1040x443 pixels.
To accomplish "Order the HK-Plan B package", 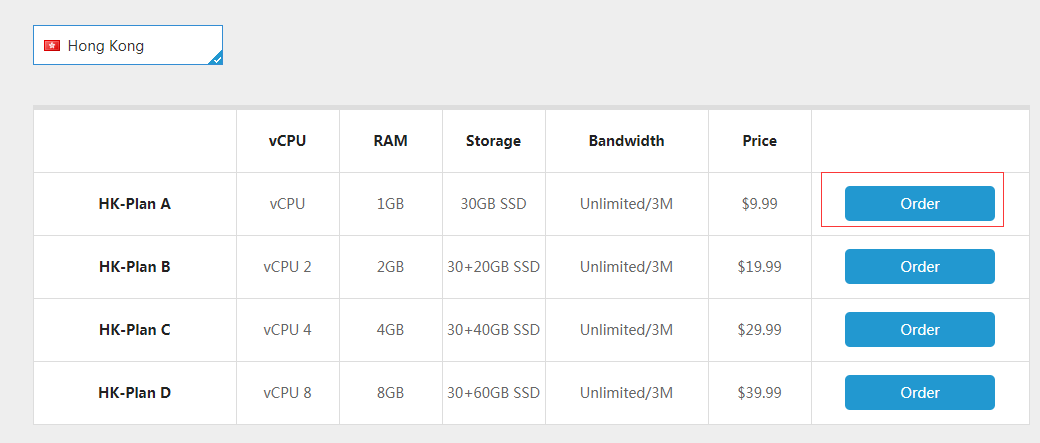I will [x=919, y=267].
